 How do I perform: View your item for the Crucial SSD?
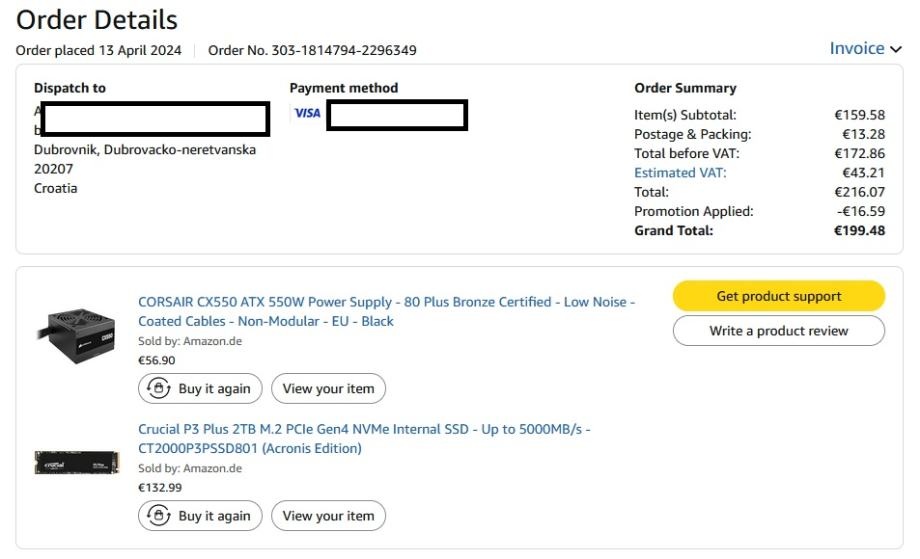[x=328, y=516]
